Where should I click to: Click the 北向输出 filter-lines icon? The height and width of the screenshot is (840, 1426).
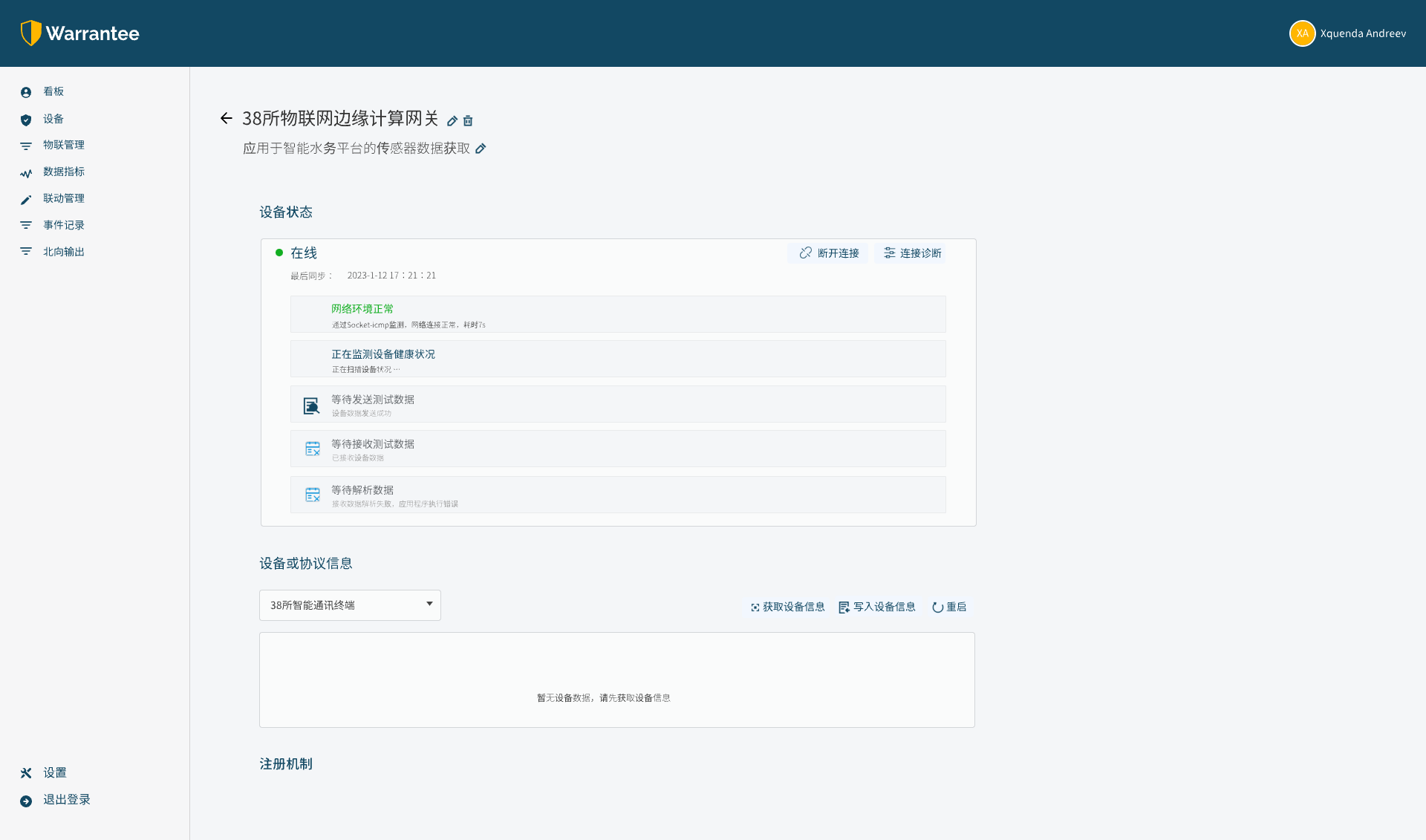(26, 252)
